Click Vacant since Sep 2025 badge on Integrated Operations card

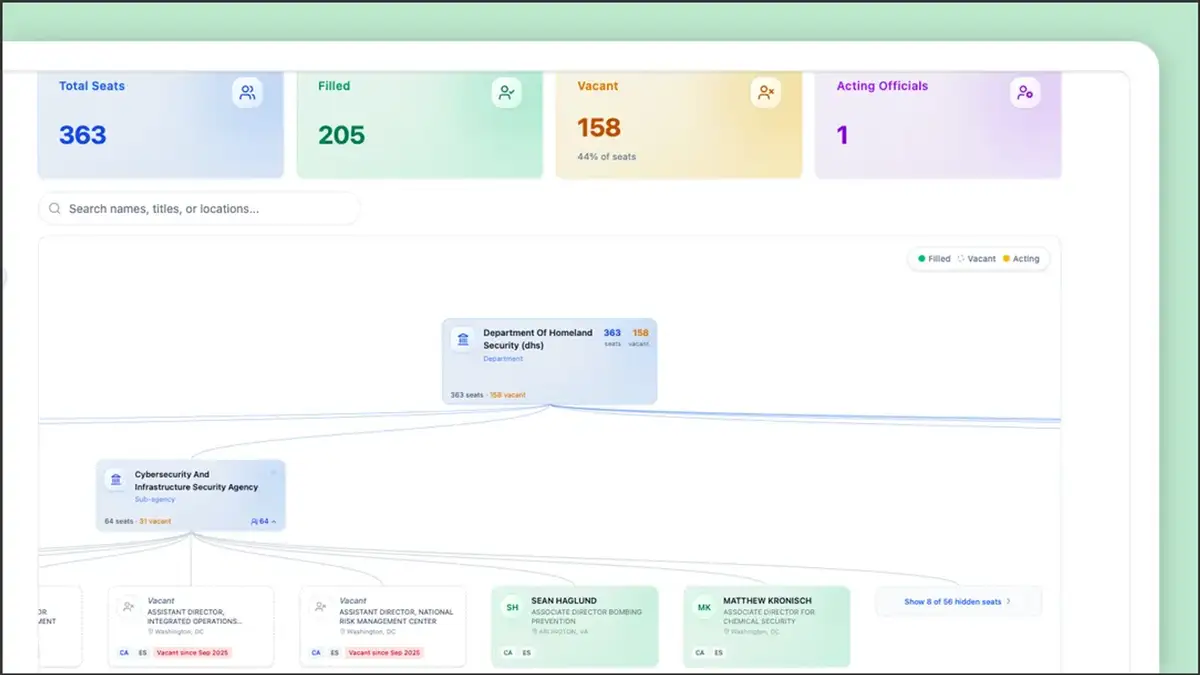(193, 652)
